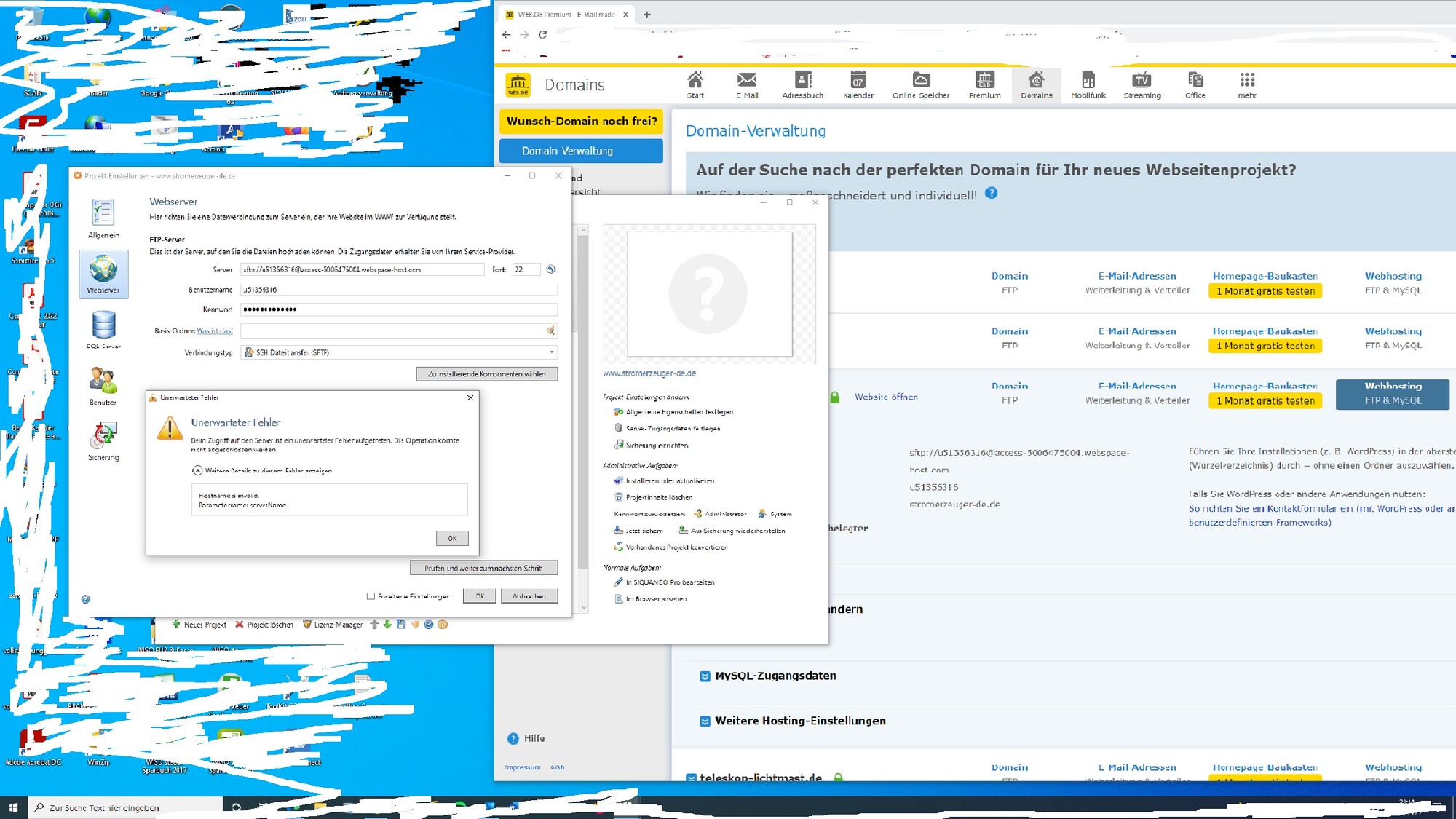Toggle the MySQL-Zugangsdaten section checkbox
1456x819 pixels.
tap(705, 676)
